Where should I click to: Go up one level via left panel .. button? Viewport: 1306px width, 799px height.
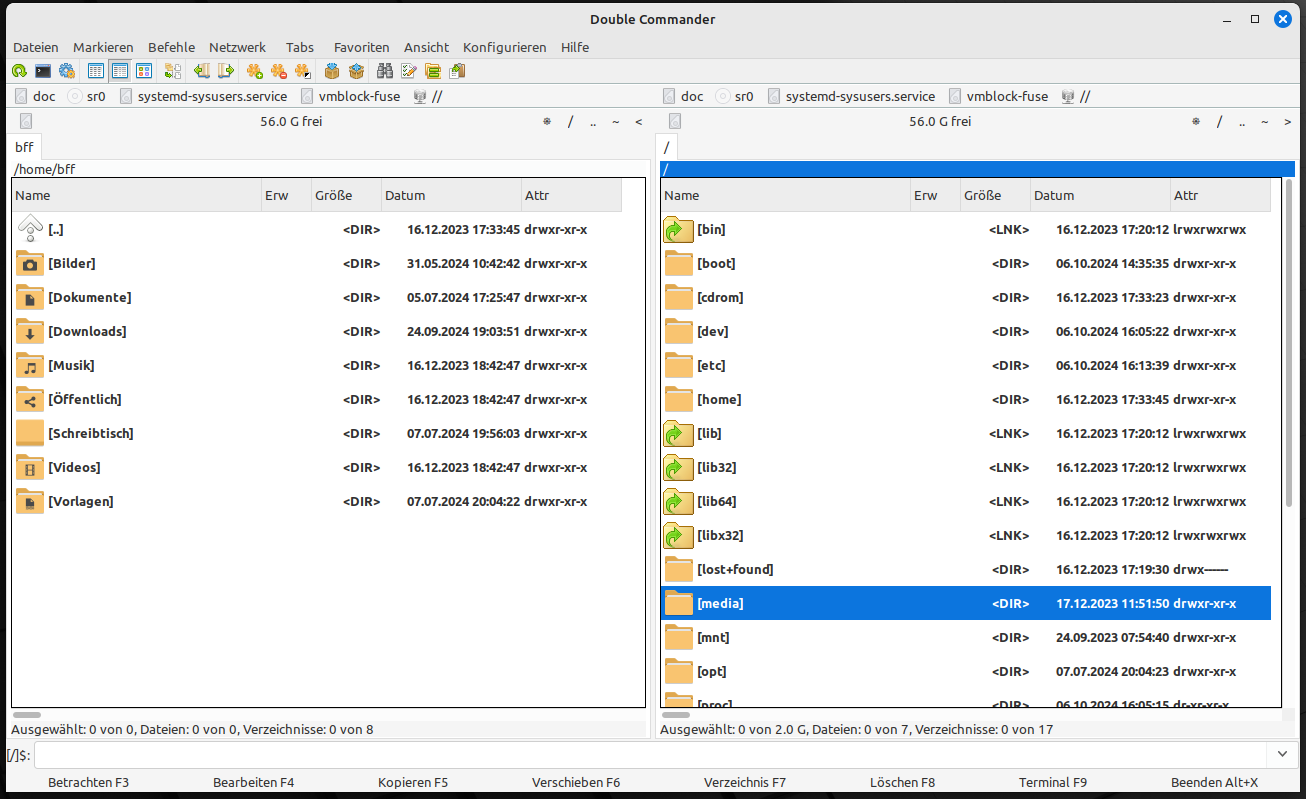point(593,121)
